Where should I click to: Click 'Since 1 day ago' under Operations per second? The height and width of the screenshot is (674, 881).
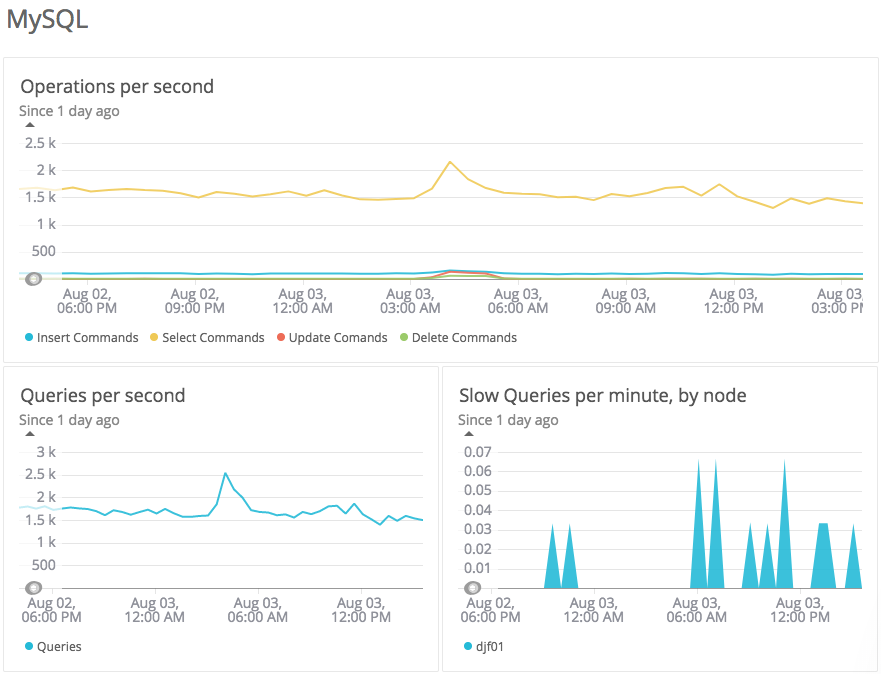click(69, 111)
